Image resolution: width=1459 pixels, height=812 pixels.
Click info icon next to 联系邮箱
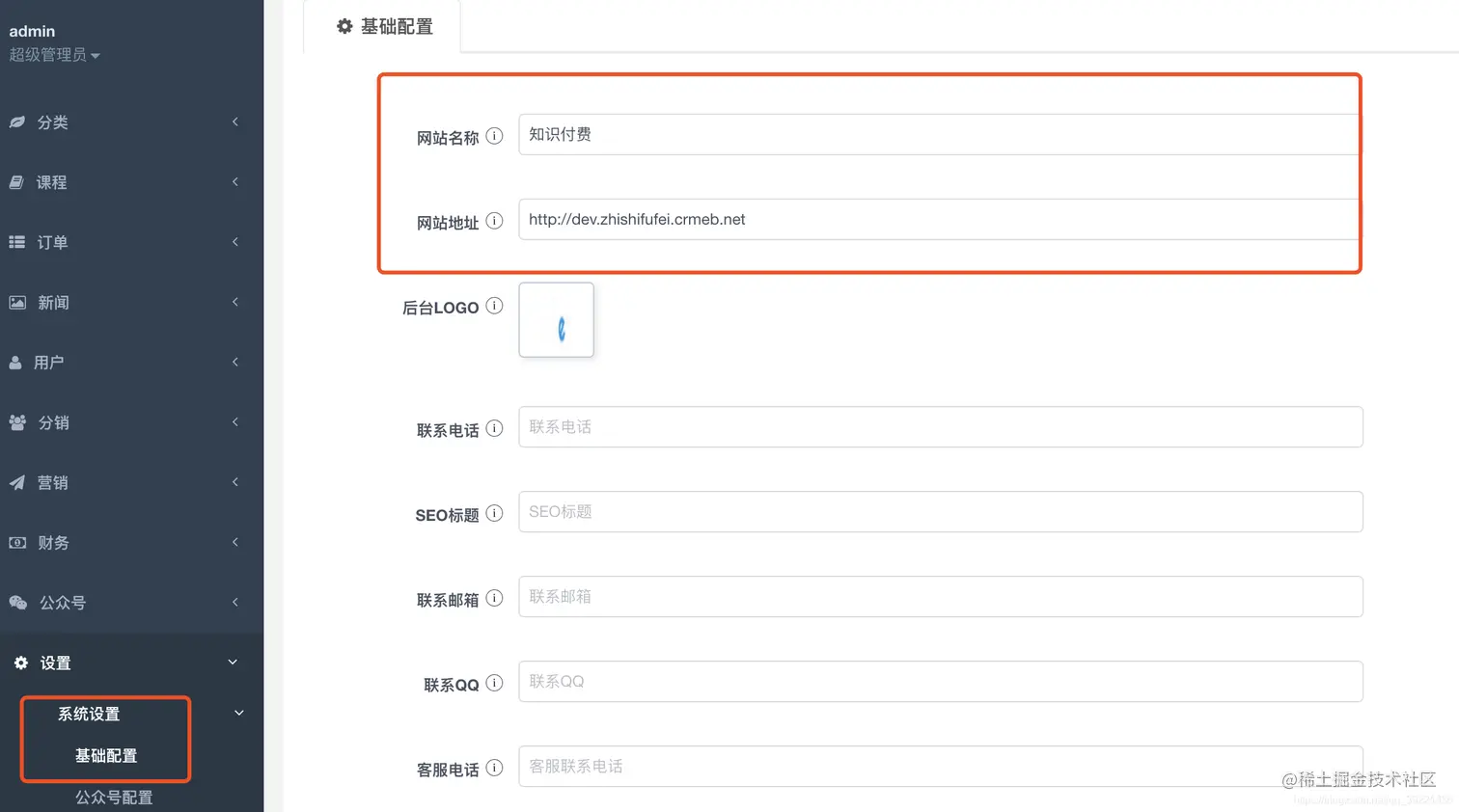tap(494, 598)
